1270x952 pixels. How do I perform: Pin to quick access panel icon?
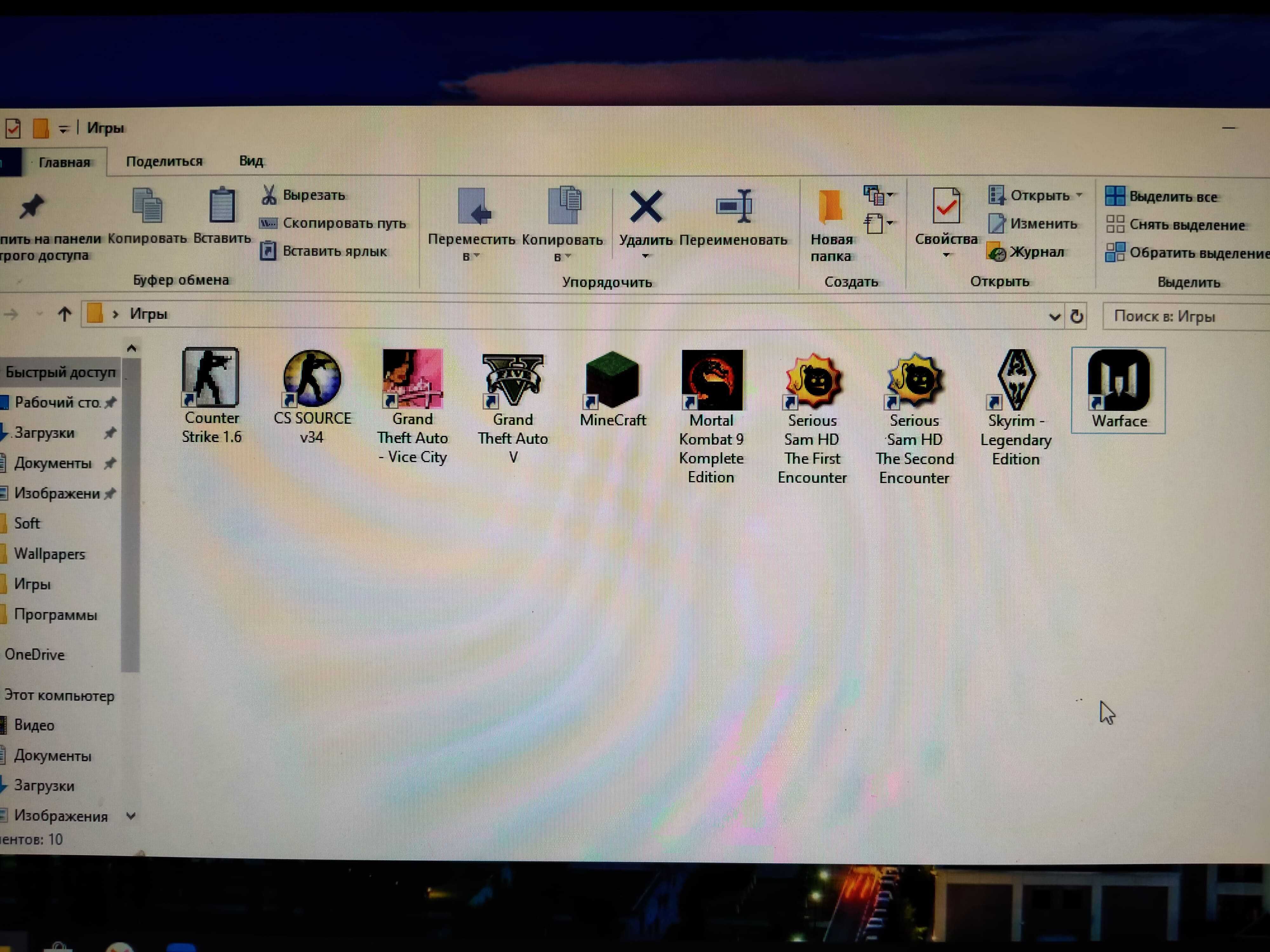point(31,207)
